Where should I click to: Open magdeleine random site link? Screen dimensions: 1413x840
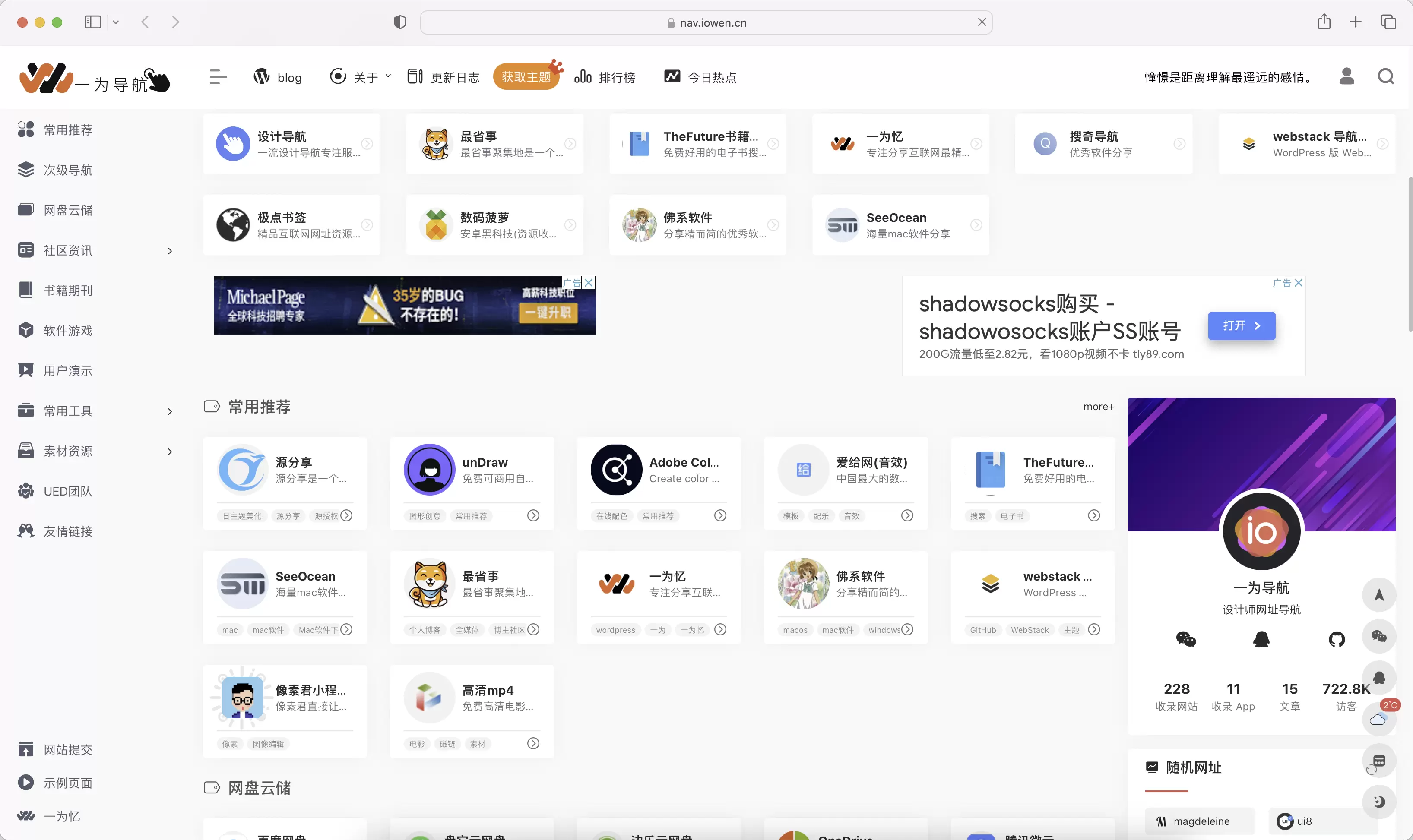pos(1200,821)
